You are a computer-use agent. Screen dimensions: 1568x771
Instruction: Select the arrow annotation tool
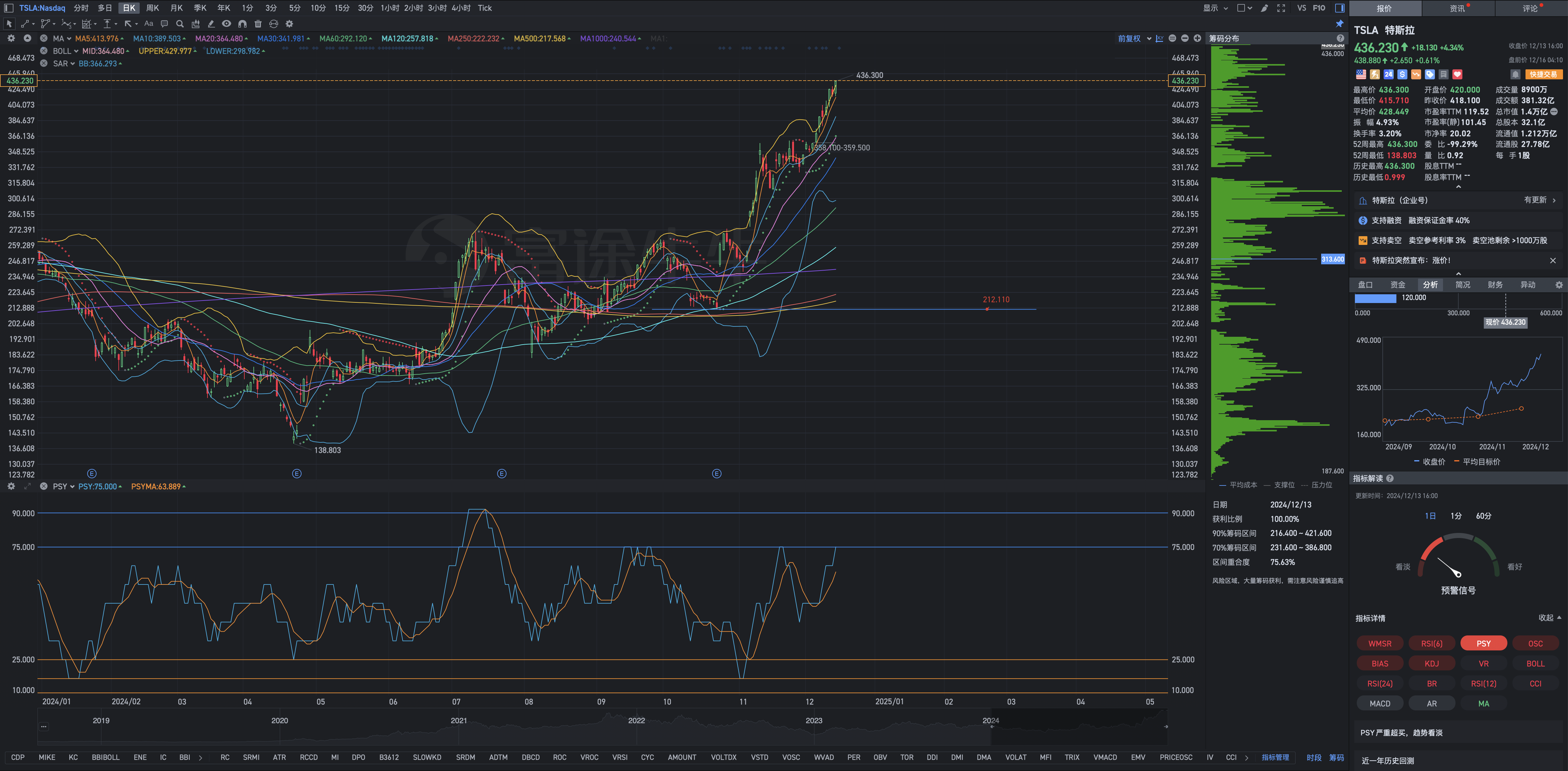(128, 24)
